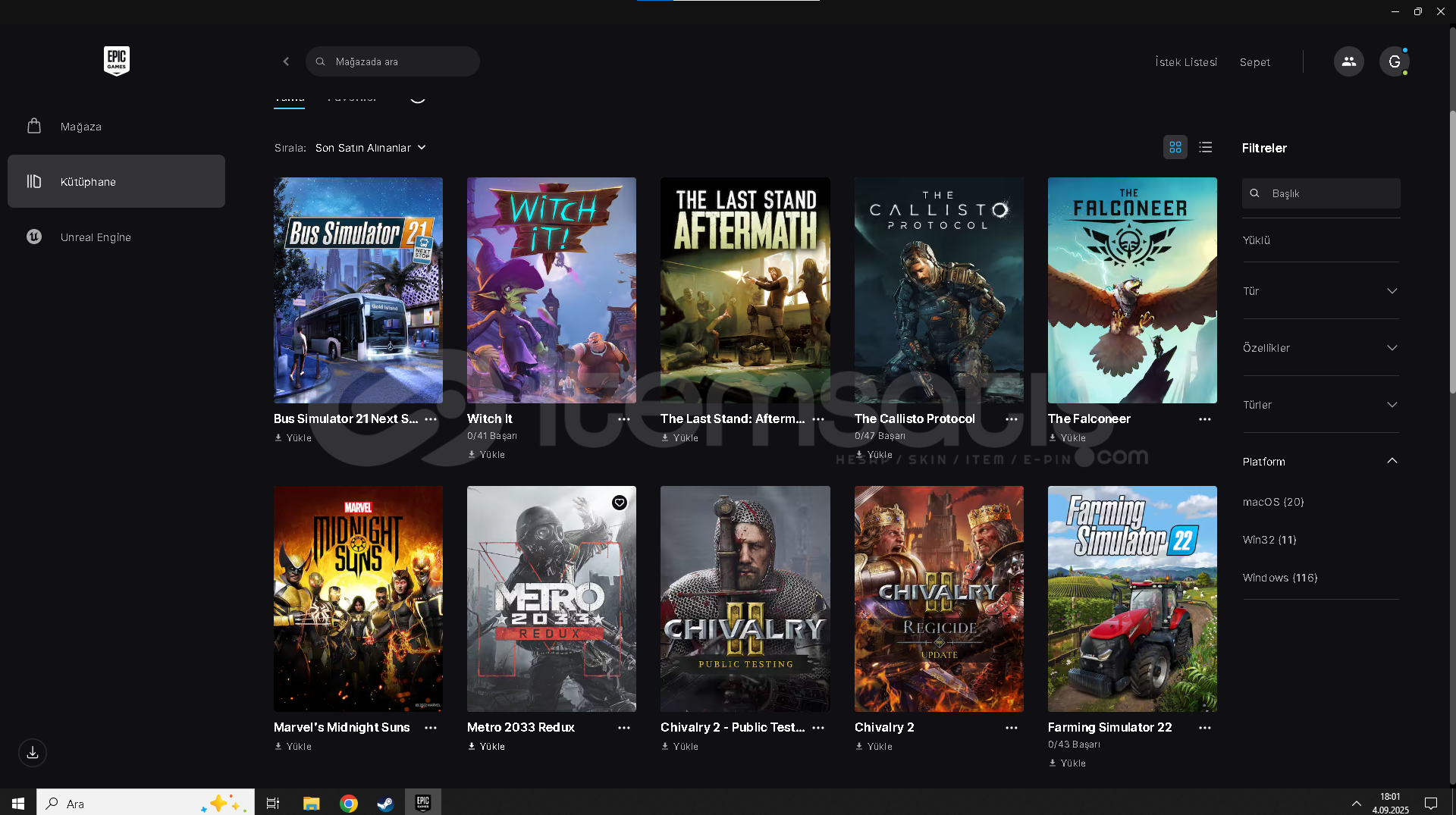Expand the Türler filter section
This screenshot has height=815, width=1456.
click(x=1320, y=405)
